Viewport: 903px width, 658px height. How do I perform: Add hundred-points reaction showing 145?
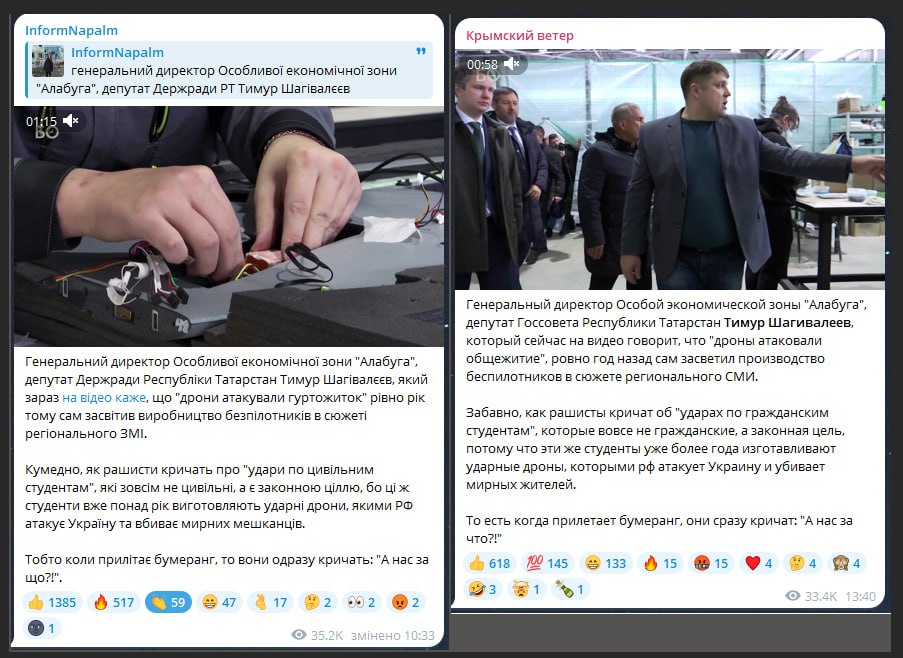point(547,563)
